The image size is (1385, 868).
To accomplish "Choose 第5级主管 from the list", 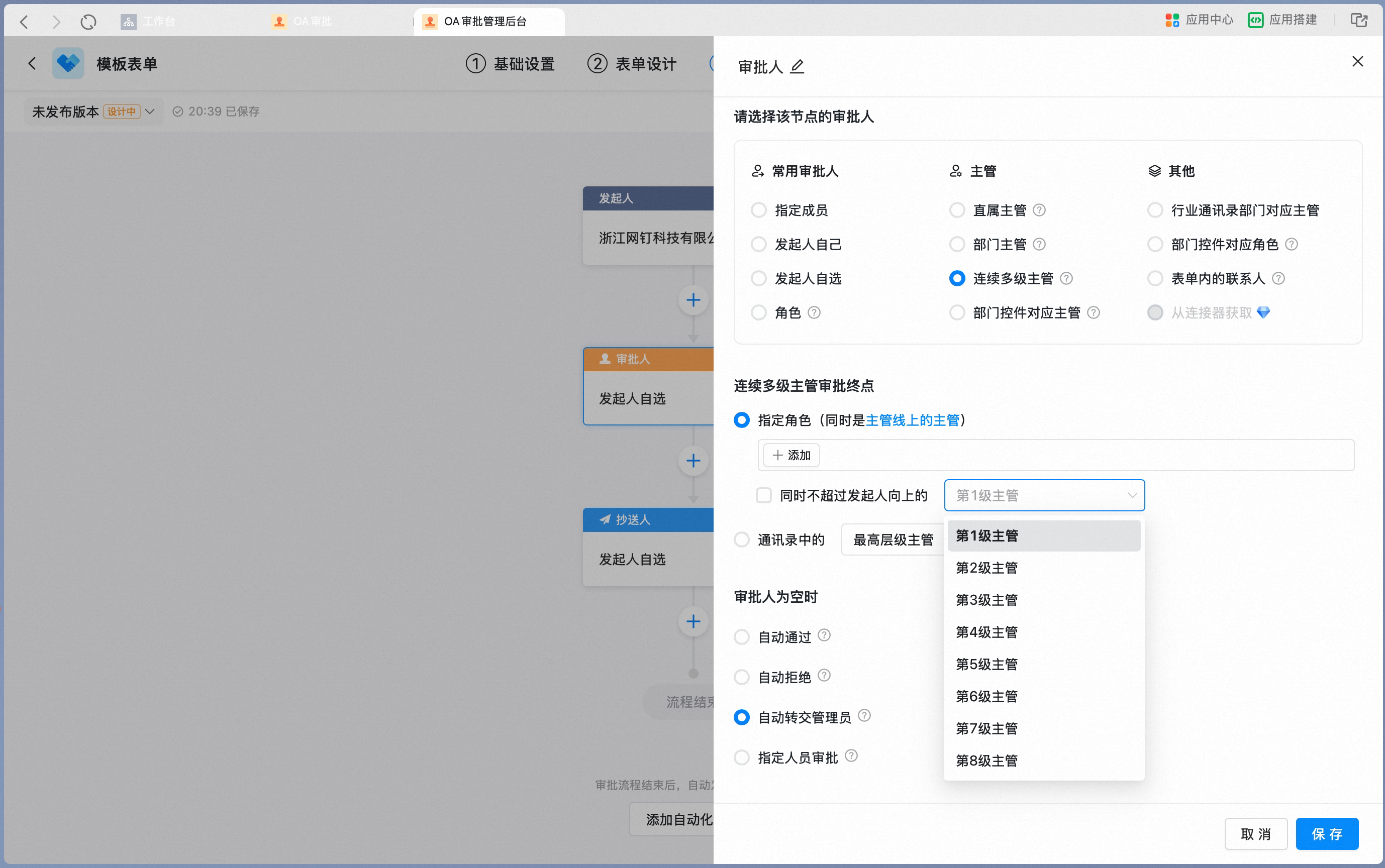I will (x=1043, y=665).
